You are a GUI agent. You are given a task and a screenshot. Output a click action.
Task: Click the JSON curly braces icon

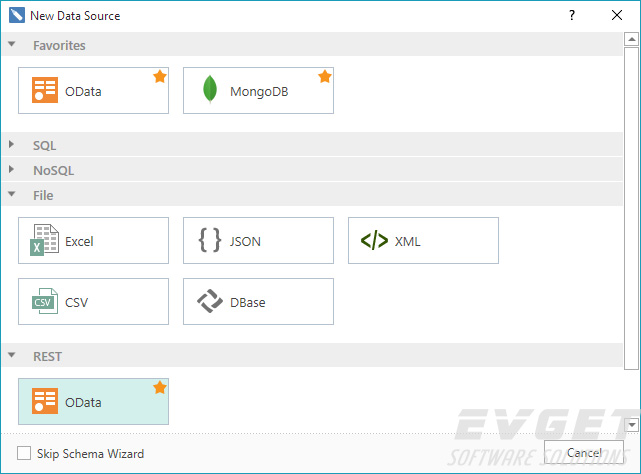[210, 240]
